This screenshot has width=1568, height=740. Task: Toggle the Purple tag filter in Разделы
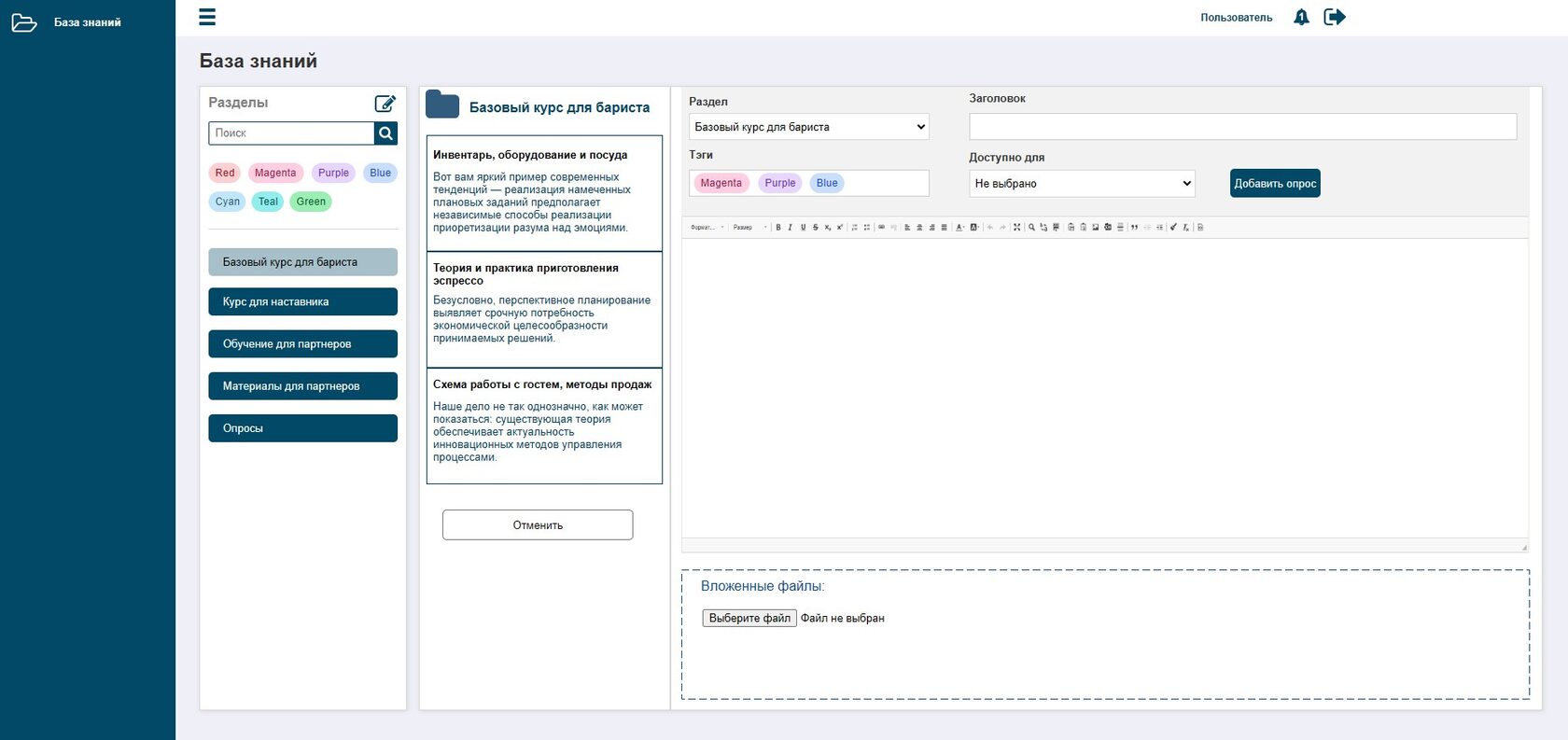pos(333,173)
